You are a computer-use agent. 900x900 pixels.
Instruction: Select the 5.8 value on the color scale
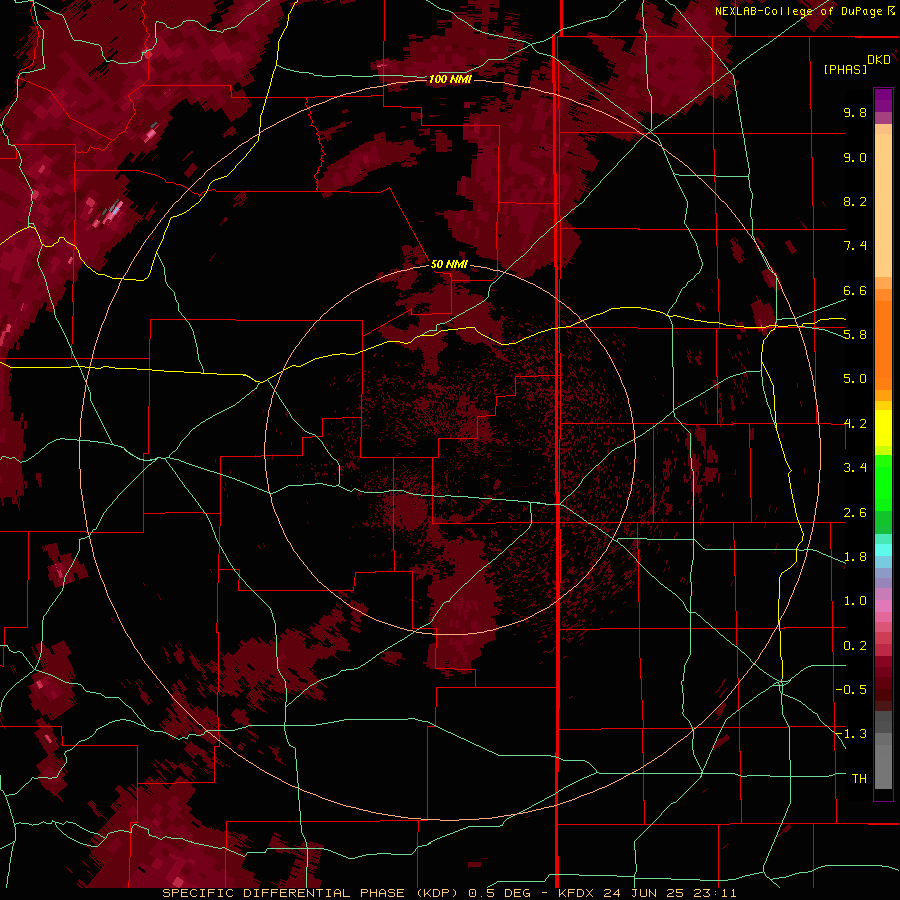pyautogui.click(x=855, y=335)
